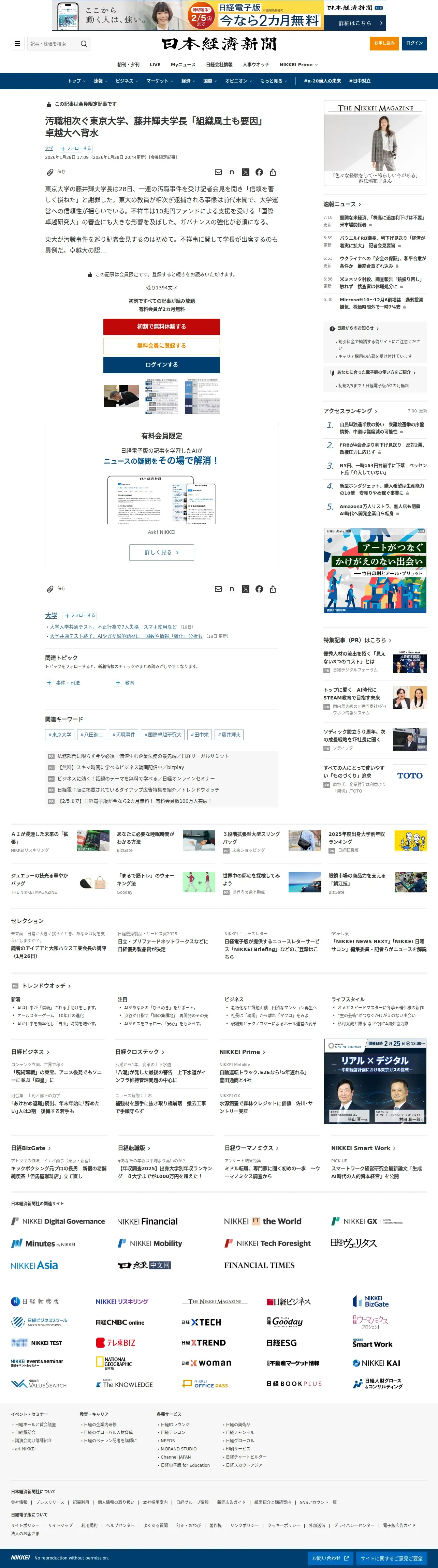Open the NIKKEI KAI logo link
The width and height of the screenshot is (438, 1568).
tap(377, 1363)
